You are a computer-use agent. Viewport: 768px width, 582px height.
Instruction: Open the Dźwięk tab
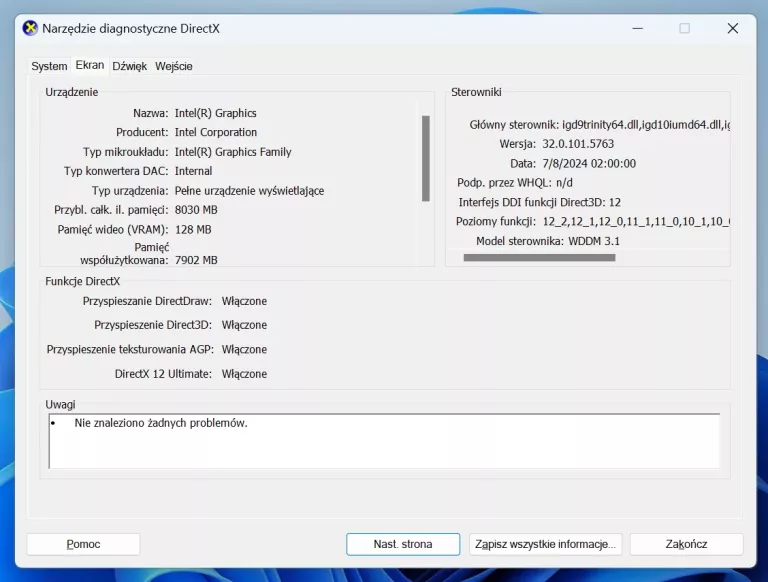point(130,66)
